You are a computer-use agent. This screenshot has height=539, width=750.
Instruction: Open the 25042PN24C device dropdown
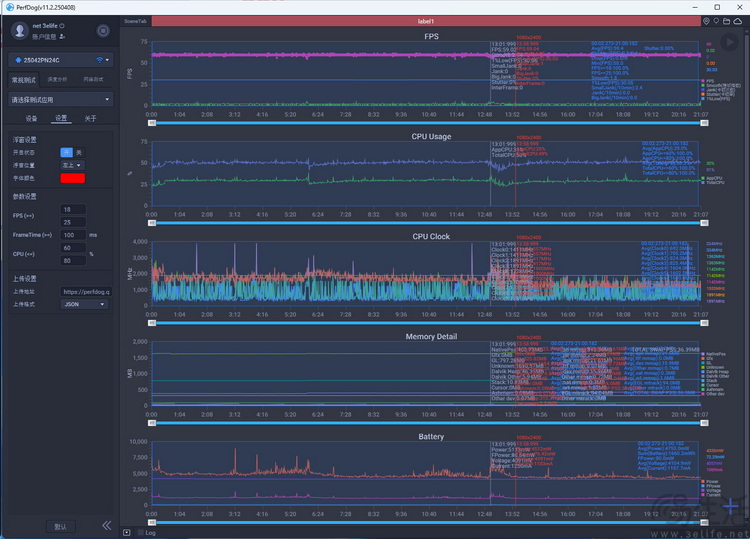point(60,60)
